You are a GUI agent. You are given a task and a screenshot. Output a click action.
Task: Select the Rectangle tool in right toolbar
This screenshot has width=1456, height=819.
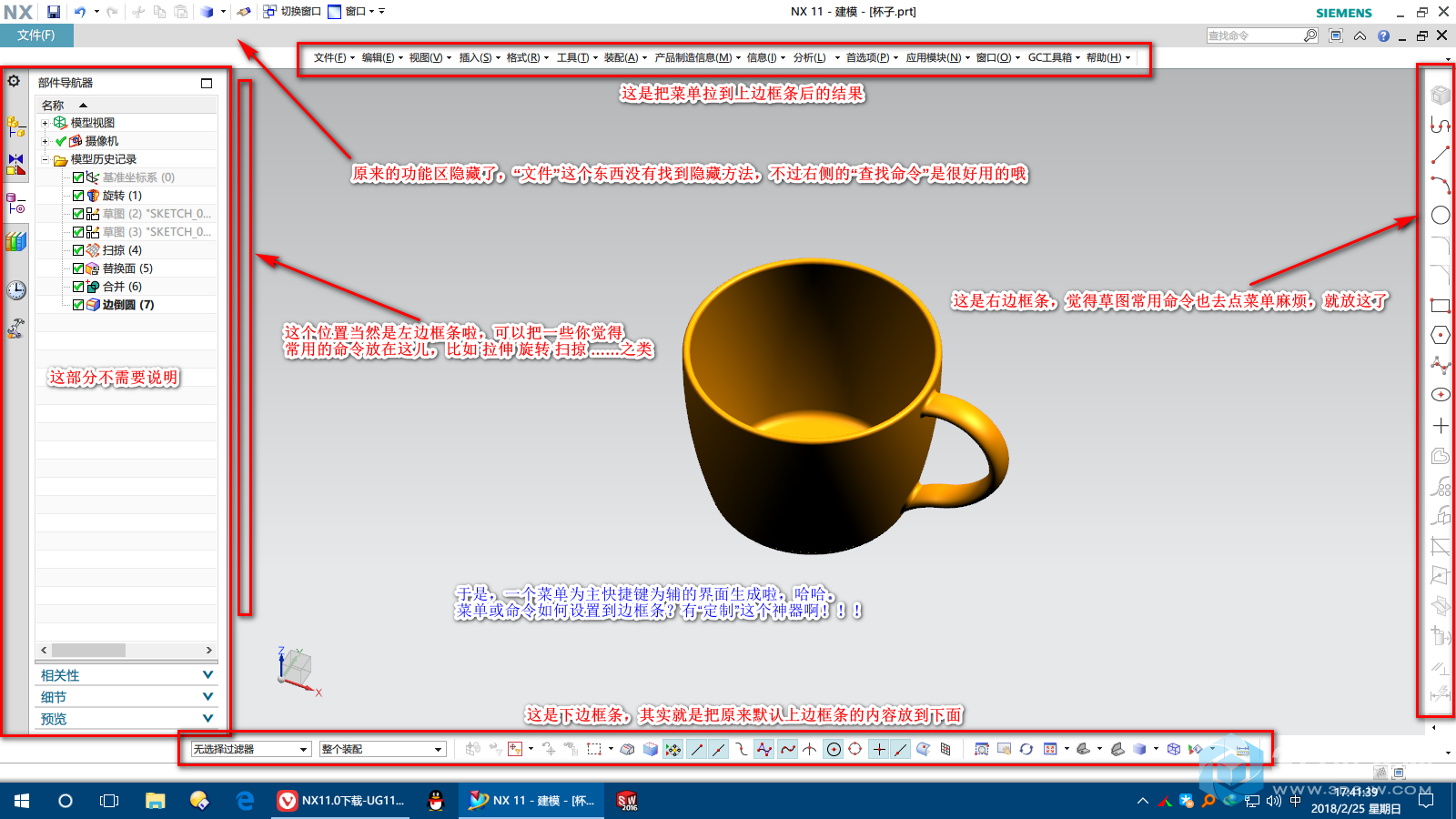(x=1441, y=305)
